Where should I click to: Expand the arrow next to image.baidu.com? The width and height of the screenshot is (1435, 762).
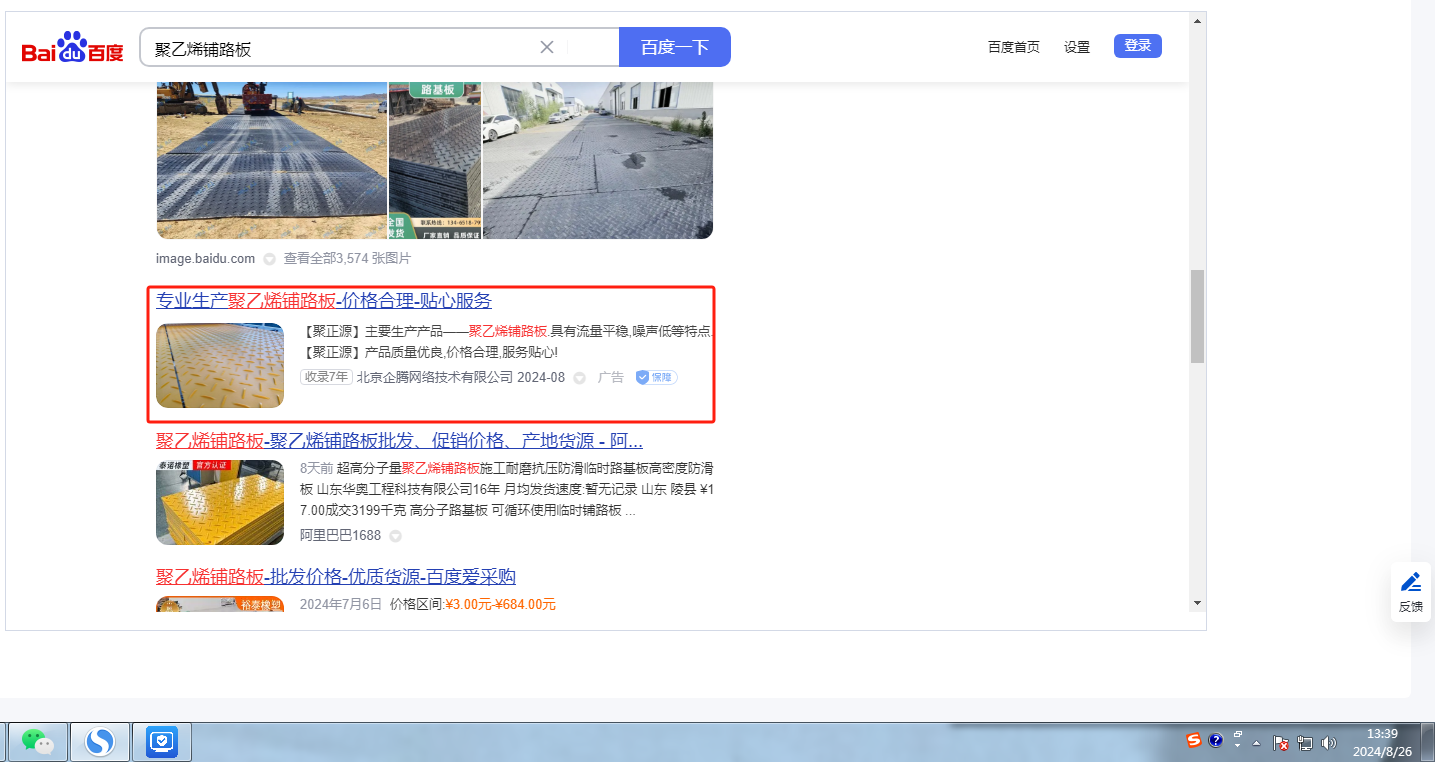269,259
